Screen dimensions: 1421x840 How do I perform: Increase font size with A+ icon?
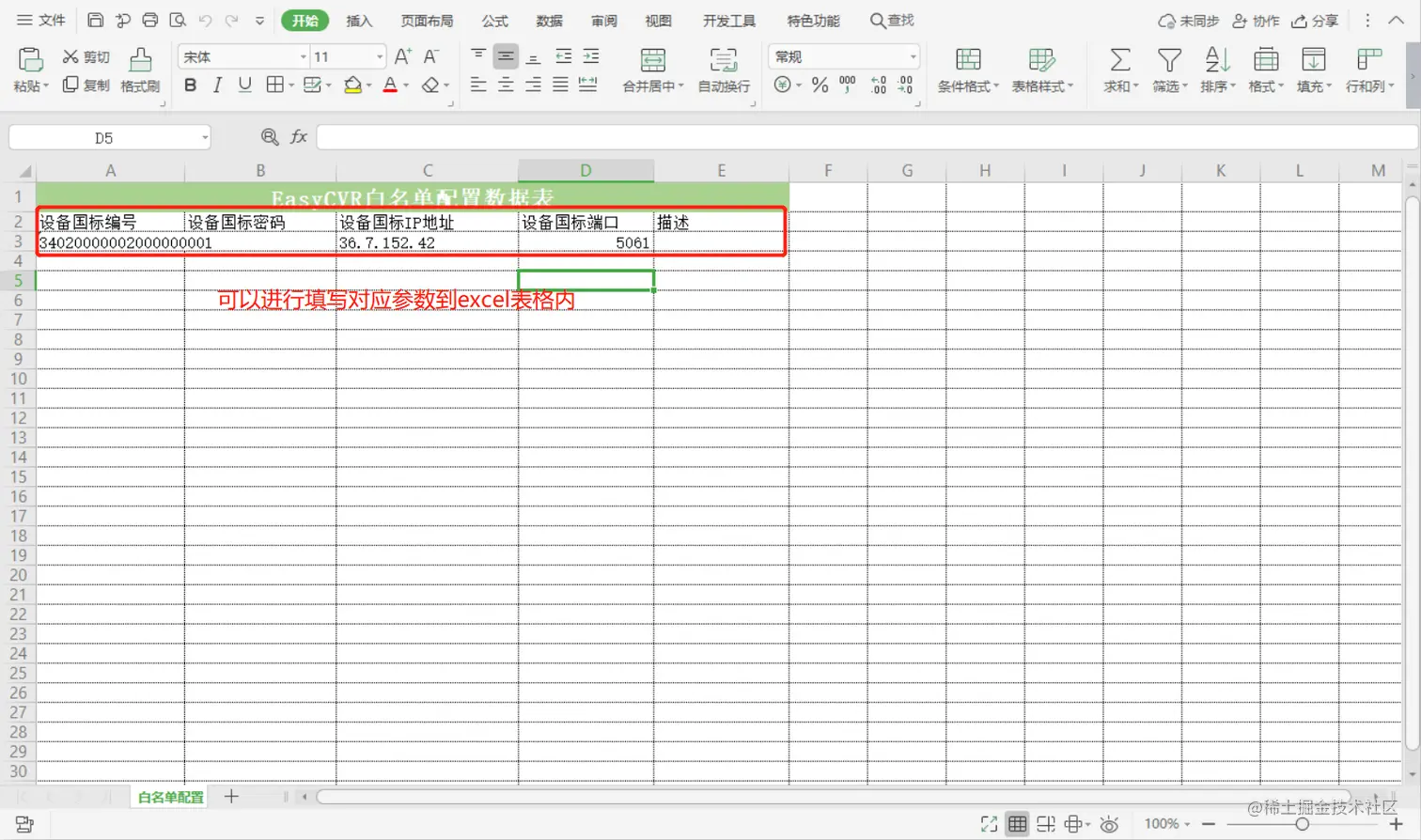pos(402,56)
